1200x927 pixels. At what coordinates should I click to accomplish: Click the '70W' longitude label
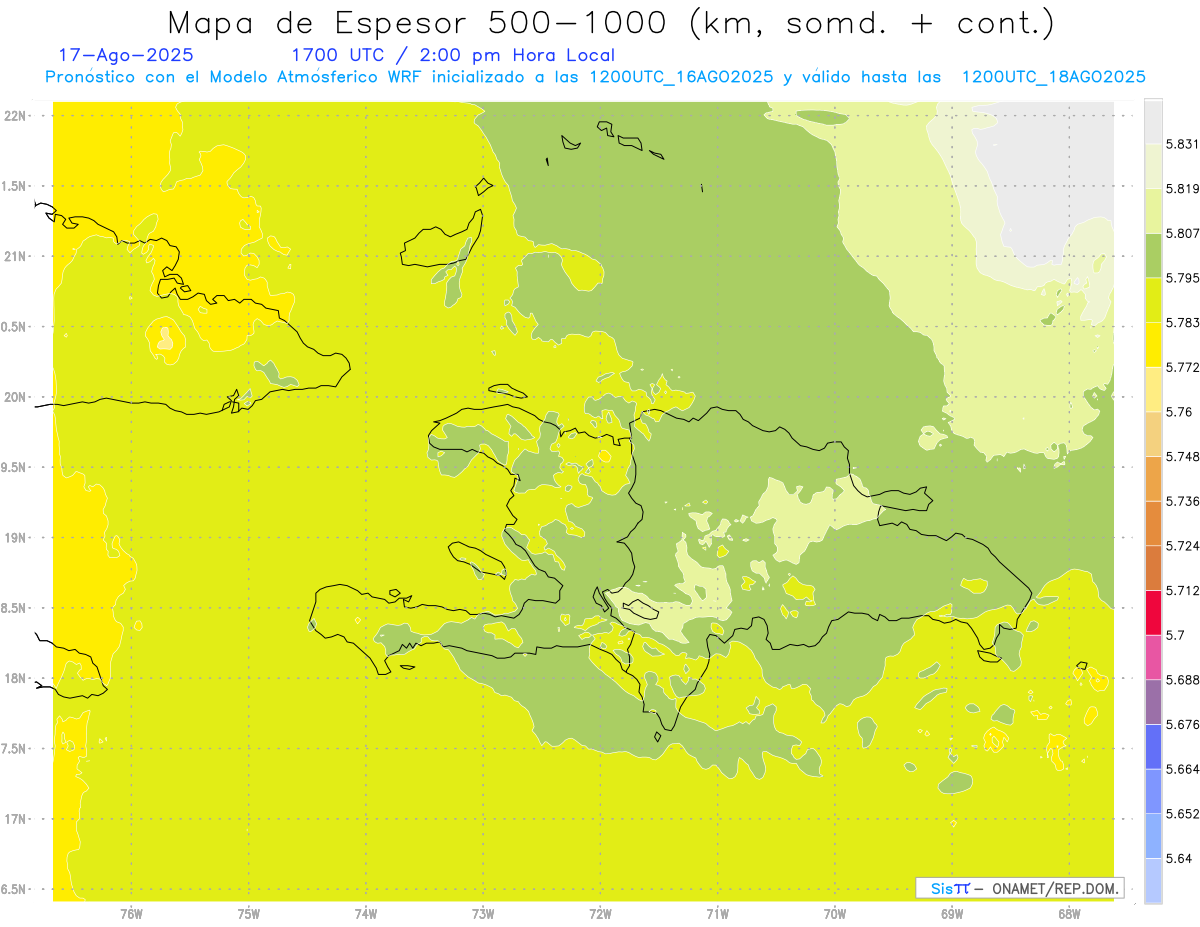pyautogui.click(x=835, y=914)
